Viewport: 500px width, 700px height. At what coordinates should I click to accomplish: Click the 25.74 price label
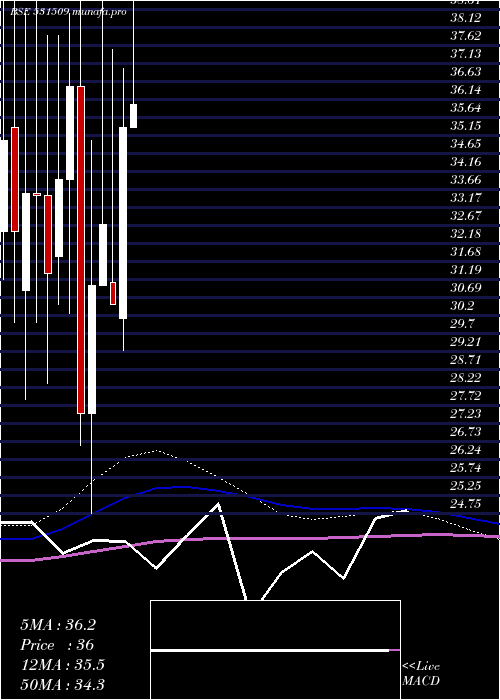pos(466,468)
